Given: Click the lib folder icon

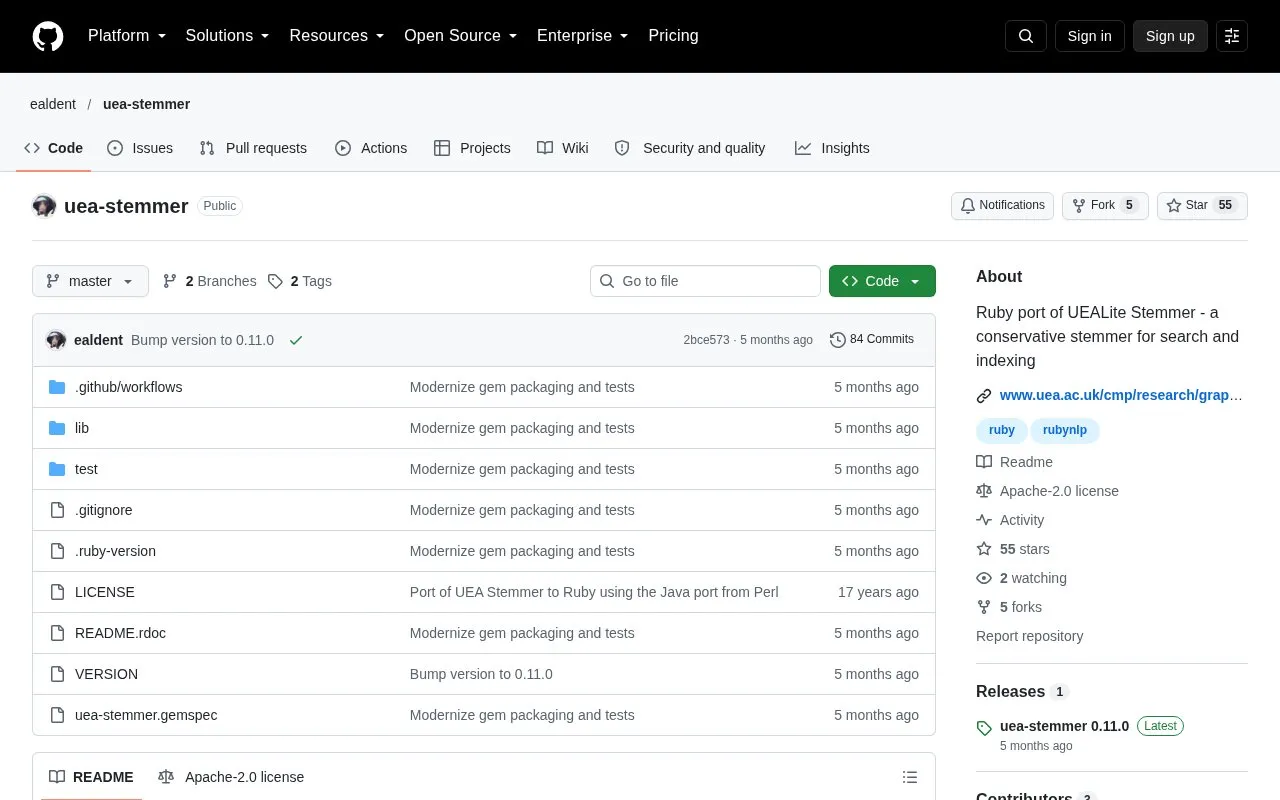Looking at the screenshot, I should coord(57,428).
